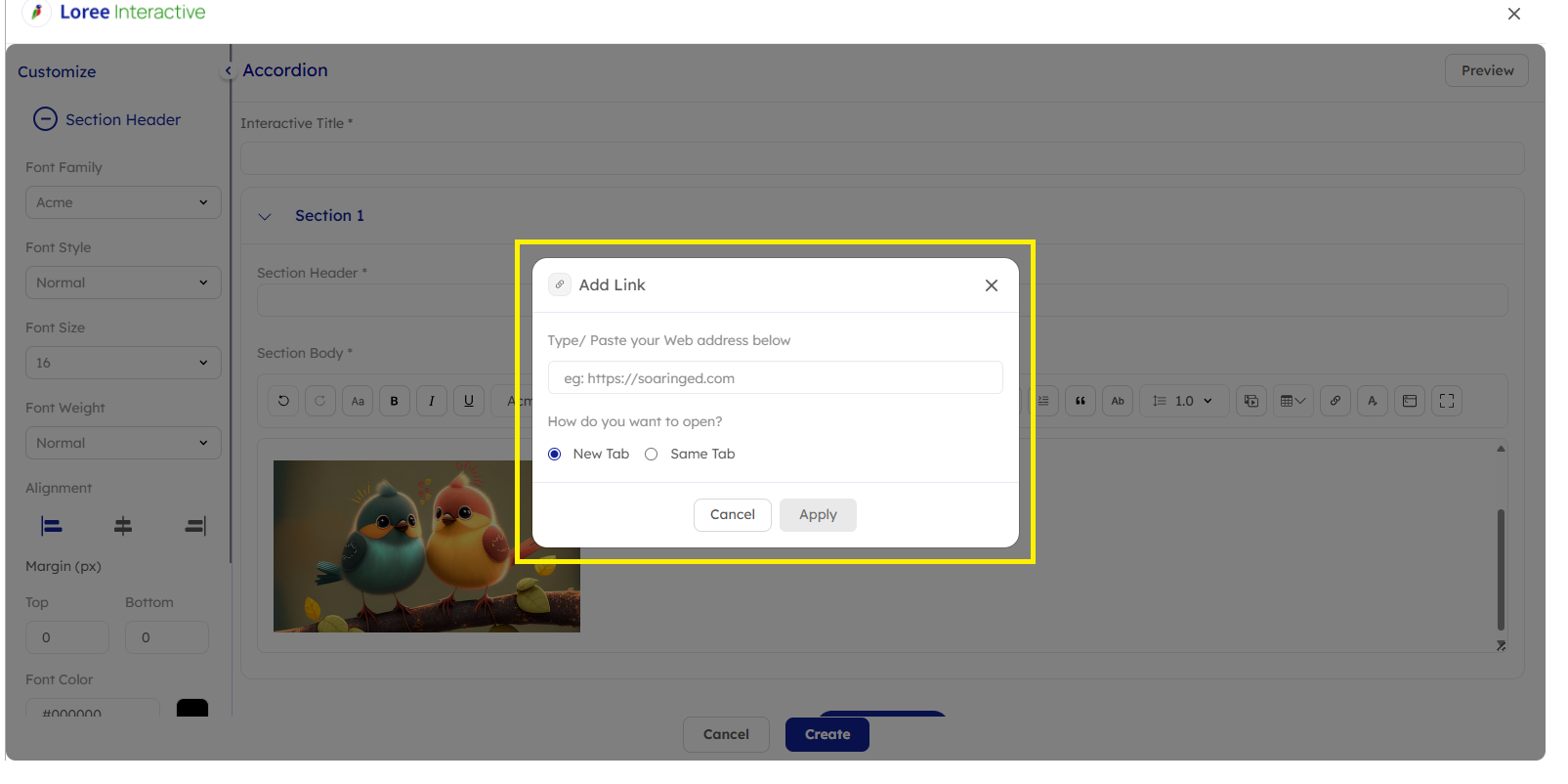Close the Add Link dialog
This screenshot has height=784, width=1568.
coord(992,285)
